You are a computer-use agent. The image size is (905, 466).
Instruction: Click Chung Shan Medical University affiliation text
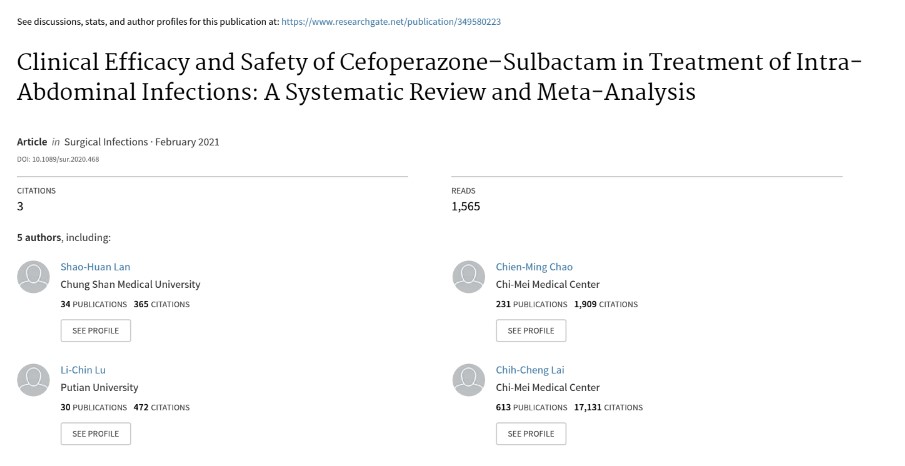pos(130,285)
